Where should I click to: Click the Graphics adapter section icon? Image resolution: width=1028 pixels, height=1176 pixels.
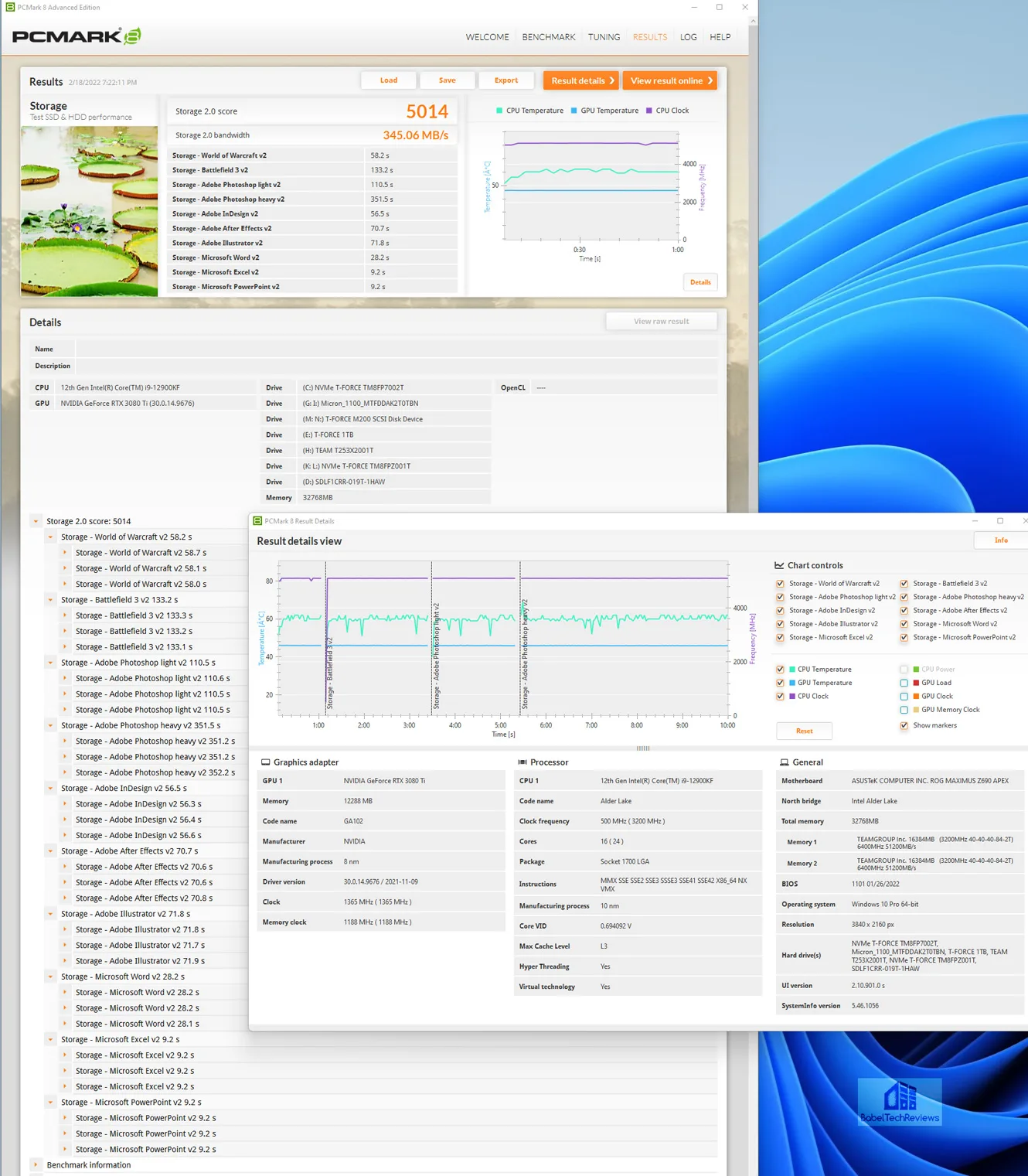point(266,762)
